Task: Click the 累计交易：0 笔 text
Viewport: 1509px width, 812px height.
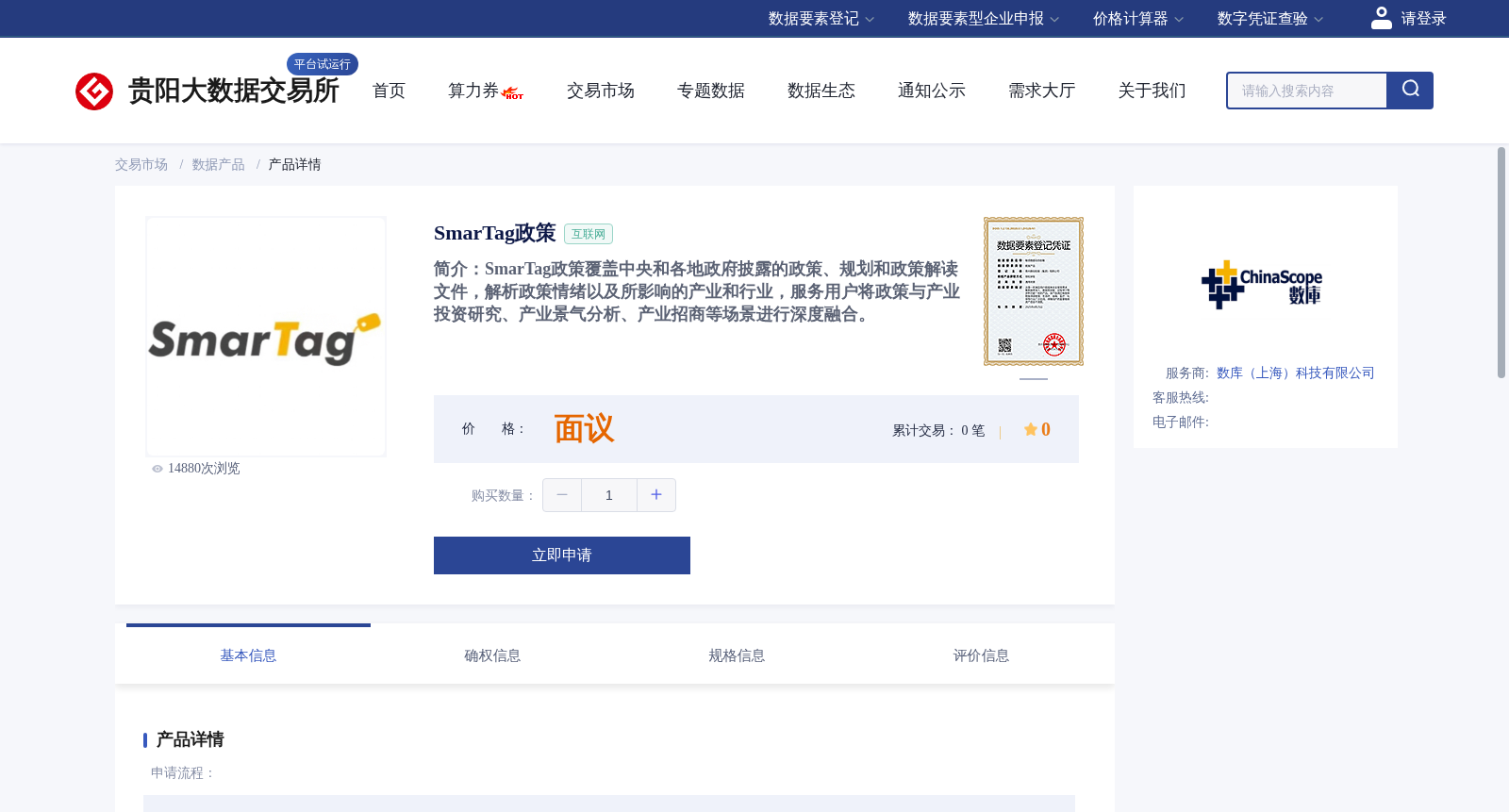Action: pyautogui.click(x=938, y=430)
